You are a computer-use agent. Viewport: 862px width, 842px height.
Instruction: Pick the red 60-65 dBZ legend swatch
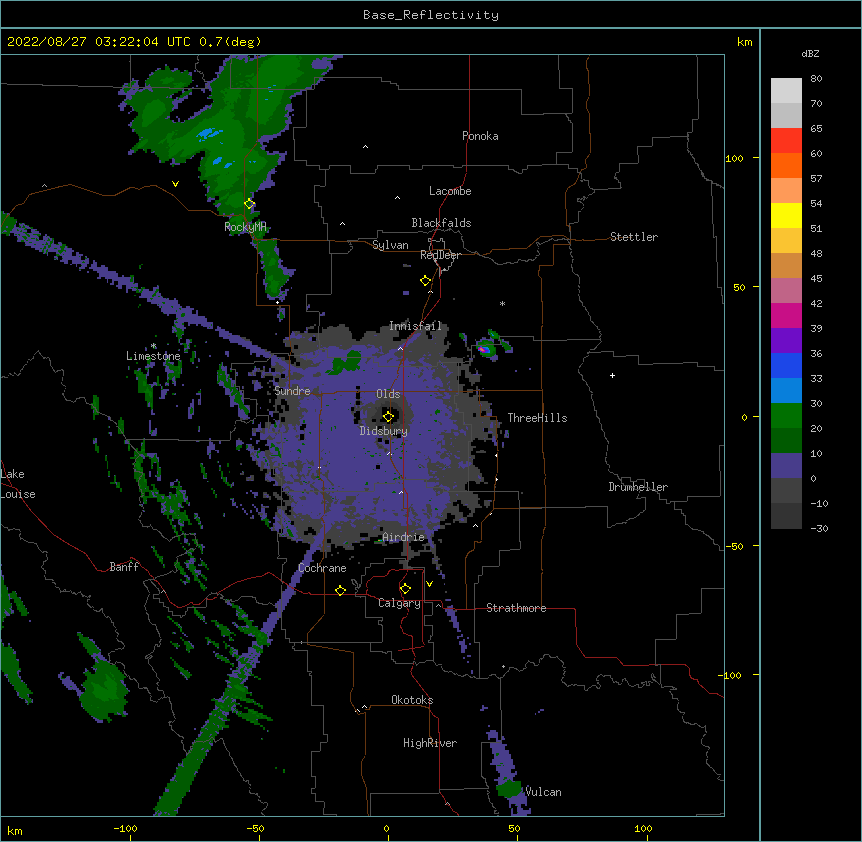click(786, 141)
